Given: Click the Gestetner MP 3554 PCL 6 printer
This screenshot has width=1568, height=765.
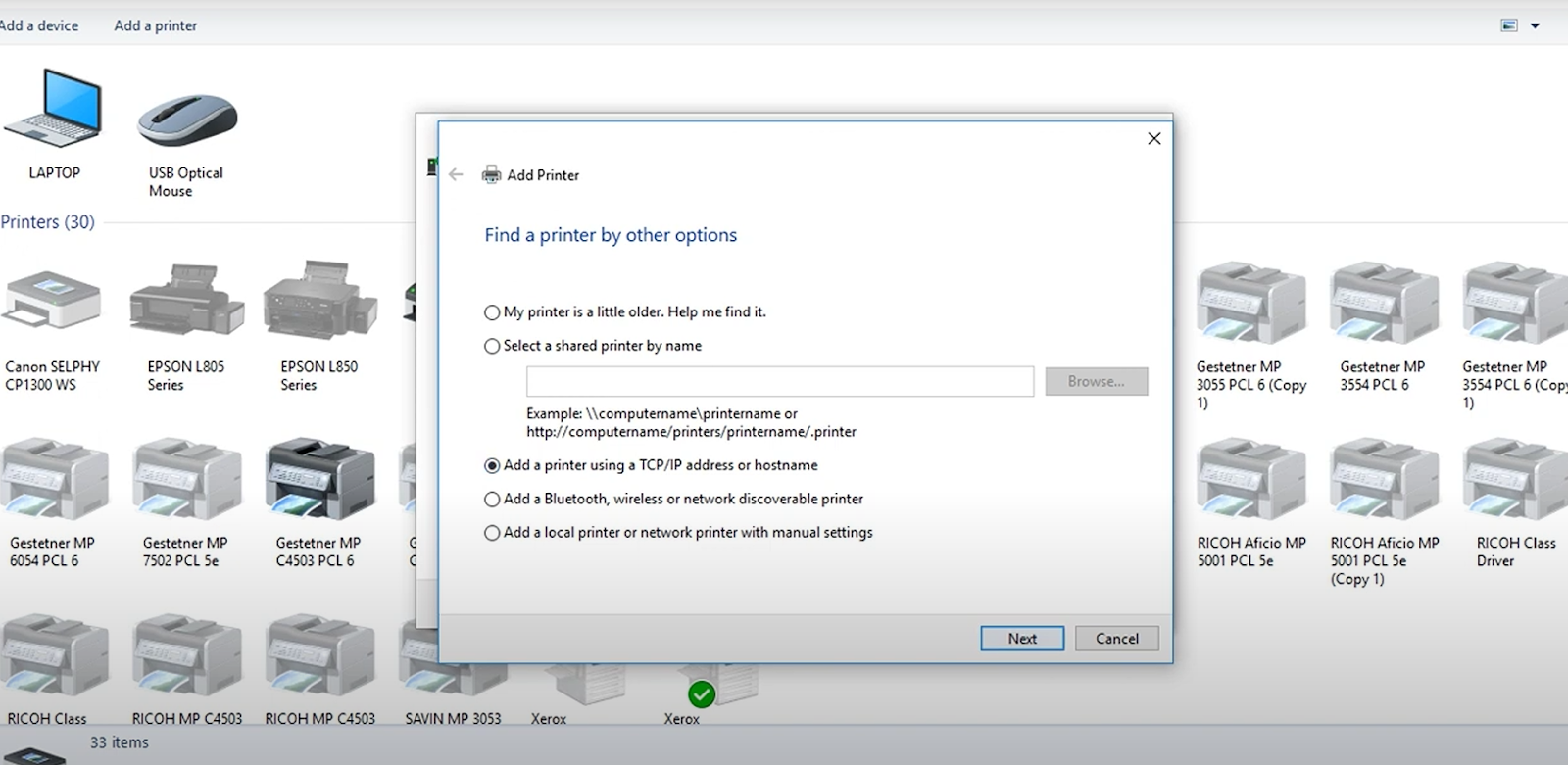Looking at the screenshot, I should point(1383,304).
